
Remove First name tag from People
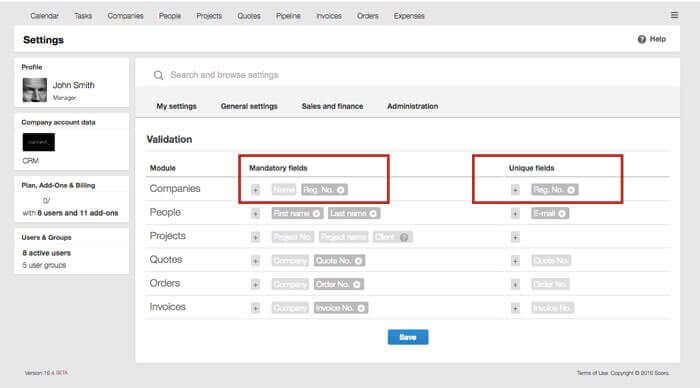(317, 213)
